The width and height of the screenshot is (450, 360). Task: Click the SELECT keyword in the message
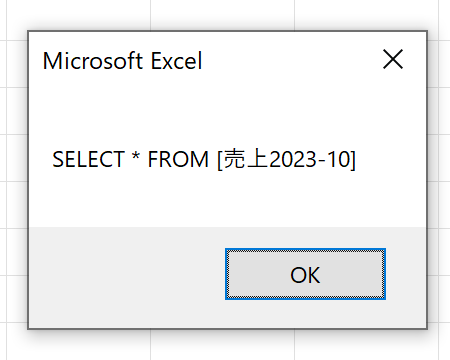(x=89, y=159)
